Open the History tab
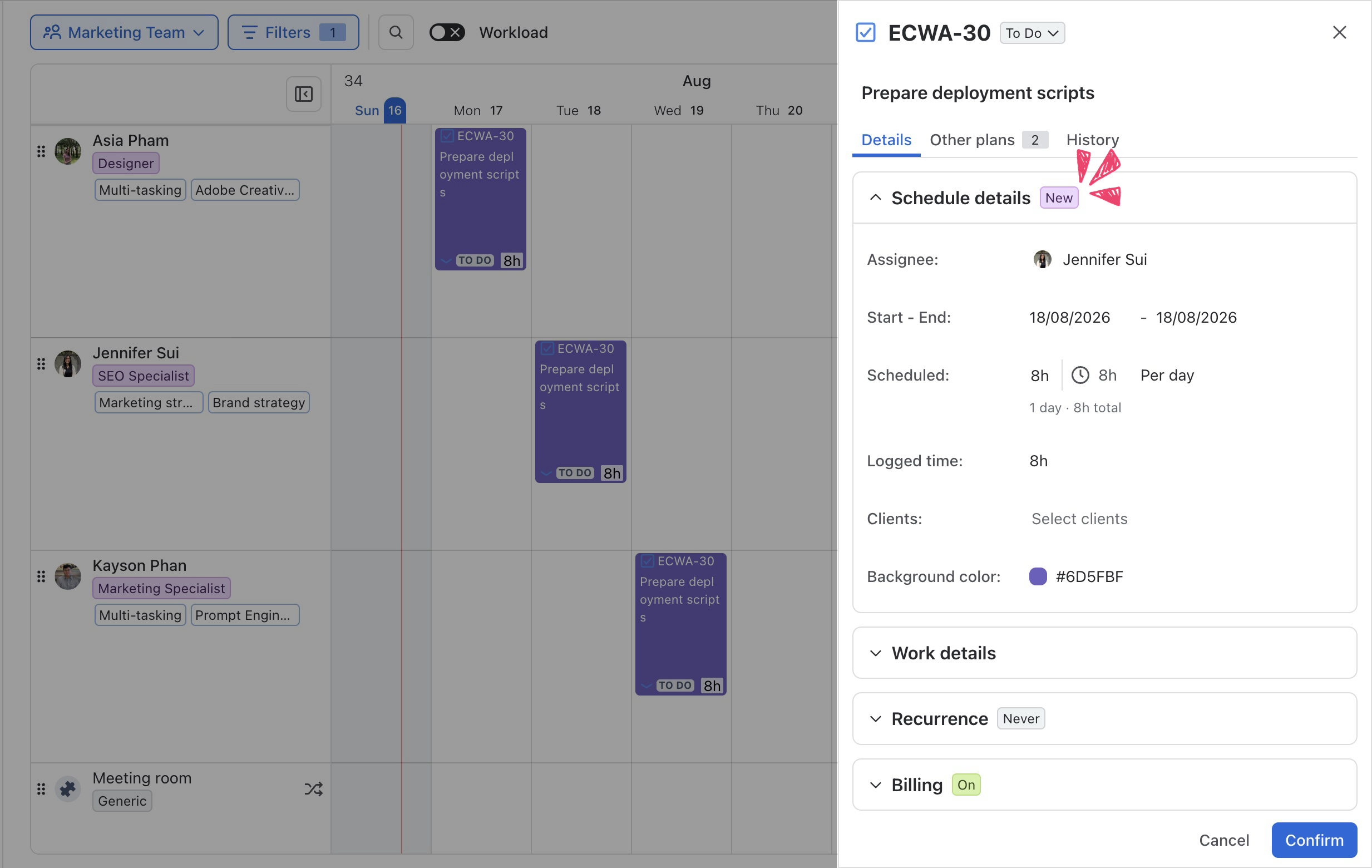The image size is (1372, 868). click(x=1092, y=140)
